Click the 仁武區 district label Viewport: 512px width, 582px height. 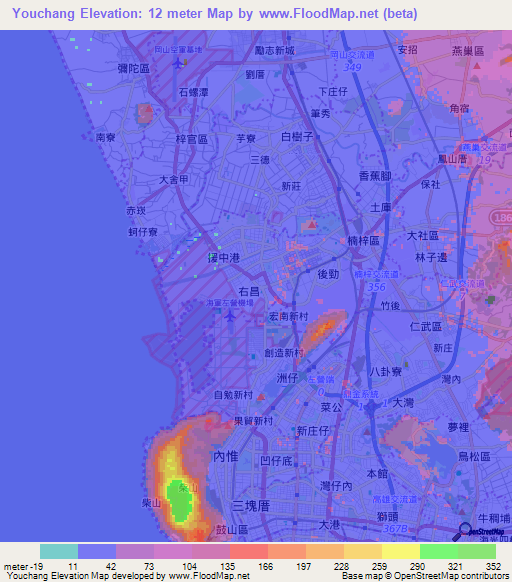tap(426, 326)
